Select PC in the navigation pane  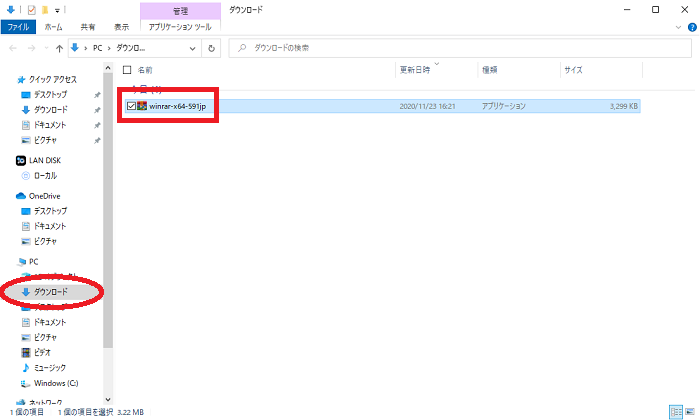pos(33,262)
